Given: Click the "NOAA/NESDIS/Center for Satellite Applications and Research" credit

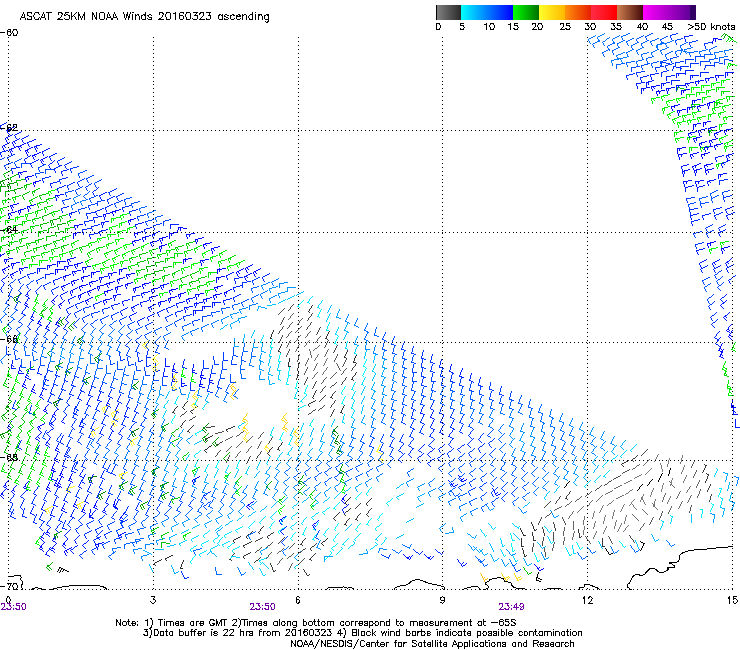Looking at the screenshot, I should pos(432,644).
